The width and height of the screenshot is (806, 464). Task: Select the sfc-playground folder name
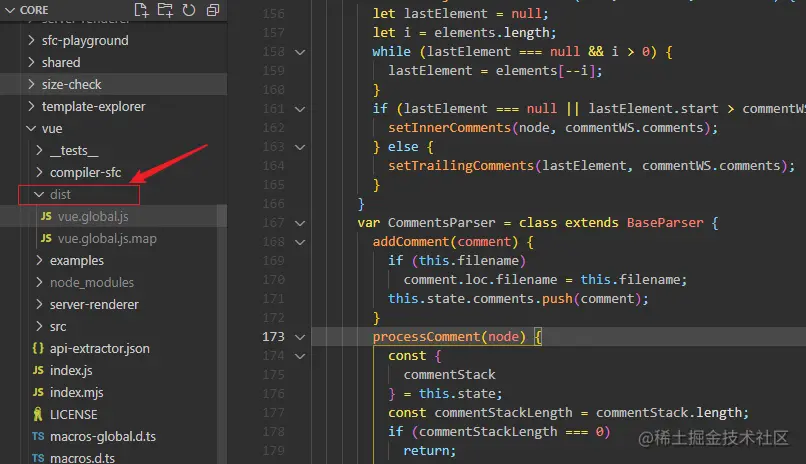(x=85, y=41)
